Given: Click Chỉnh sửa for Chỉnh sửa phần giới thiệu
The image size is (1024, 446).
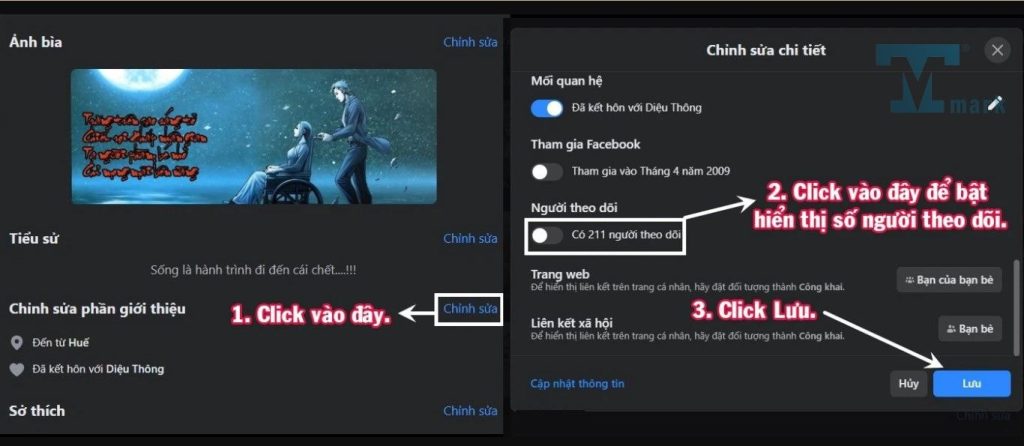Looking at the screenshot, I should [x=470, y=309].
